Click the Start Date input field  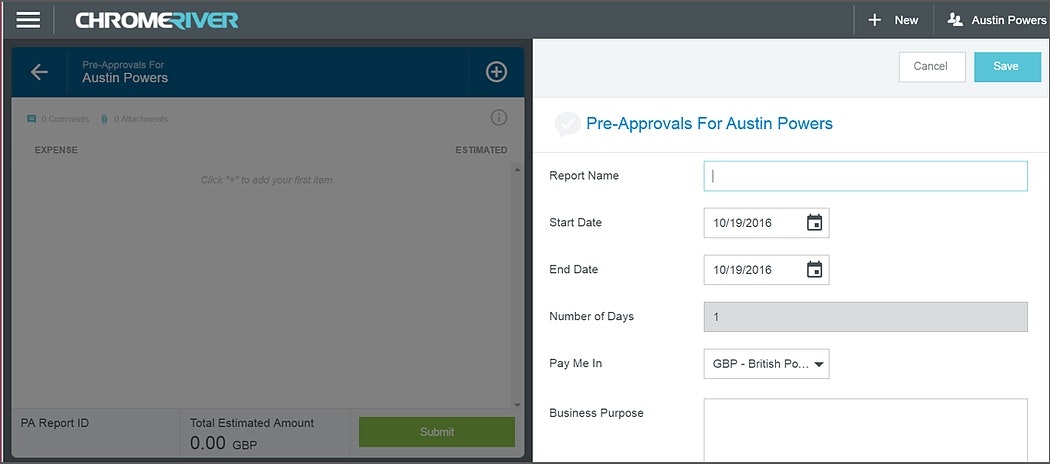coord(754,223)
